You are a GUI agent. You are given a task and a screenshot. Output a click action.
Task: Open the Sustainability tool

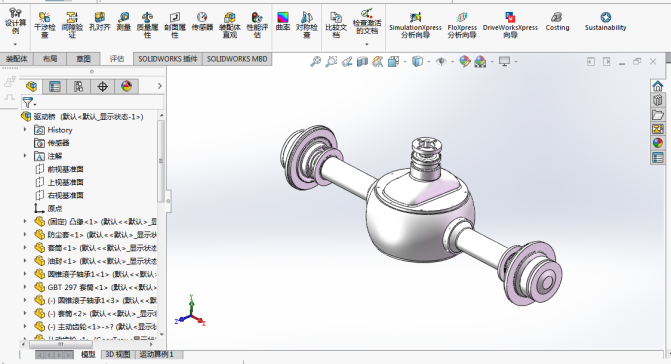pyautogui.click(x=606, y=21)
